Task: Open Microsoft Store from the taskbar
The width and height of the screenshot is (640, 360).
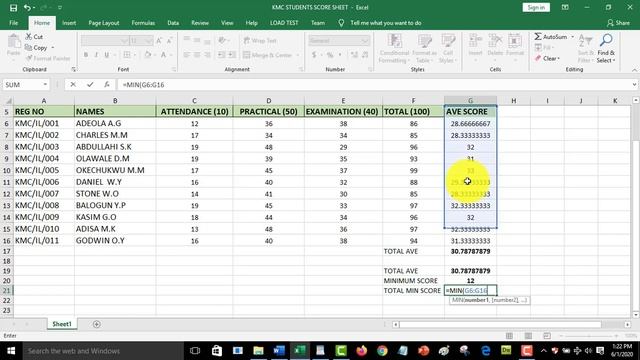Action: (217, 351)
